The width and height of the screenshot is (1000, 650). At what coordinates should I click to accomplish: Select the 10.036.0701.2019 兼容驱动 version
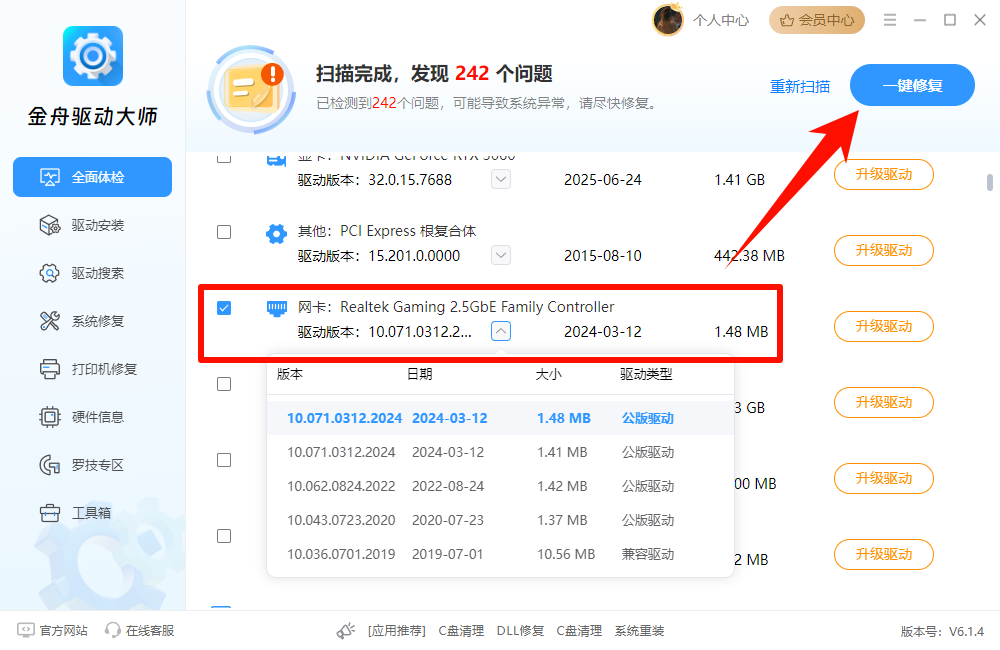point(500,554)
